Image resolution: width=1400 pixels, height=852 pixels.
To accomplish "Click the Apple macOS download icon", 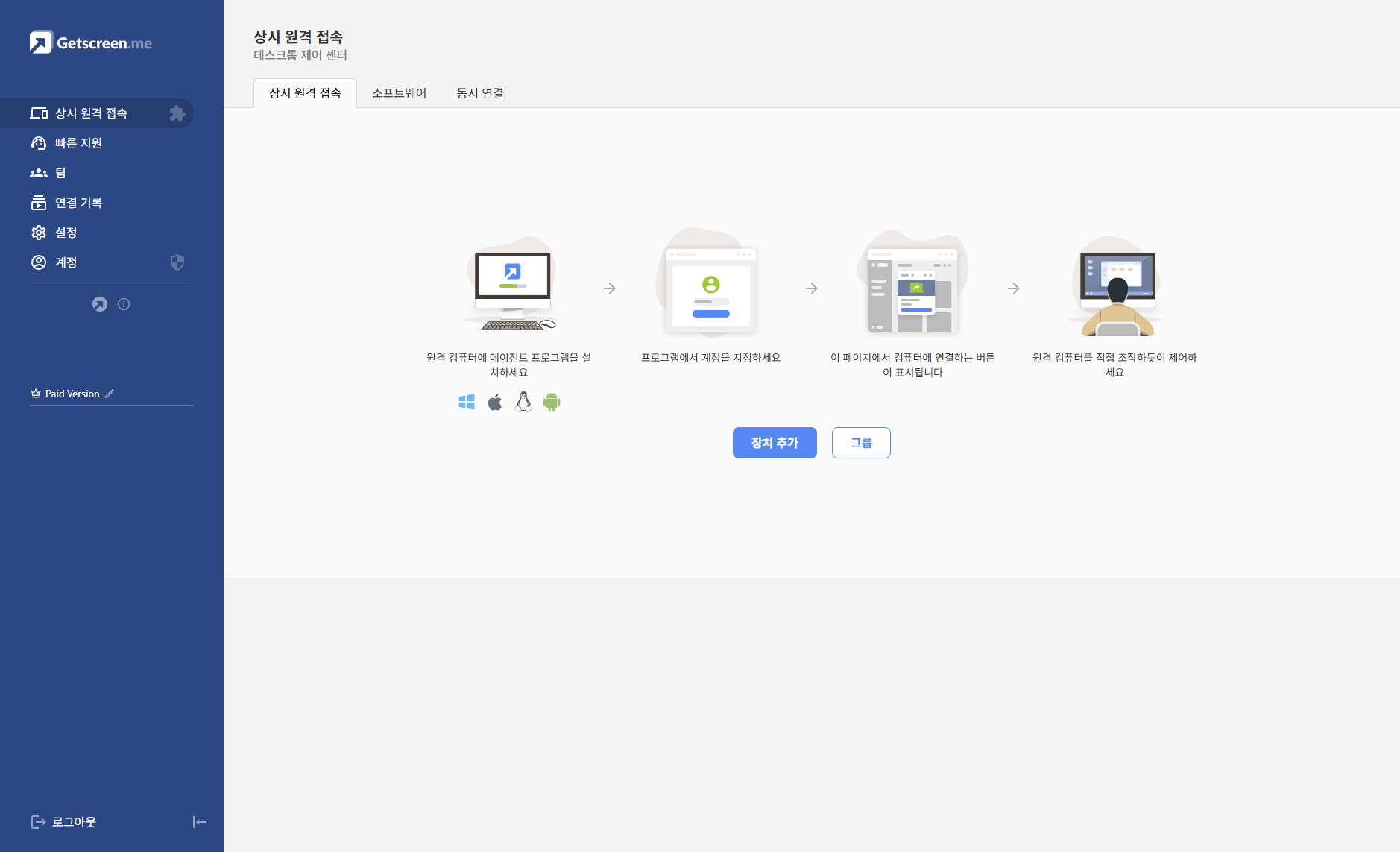I will (x=495, y=403).
